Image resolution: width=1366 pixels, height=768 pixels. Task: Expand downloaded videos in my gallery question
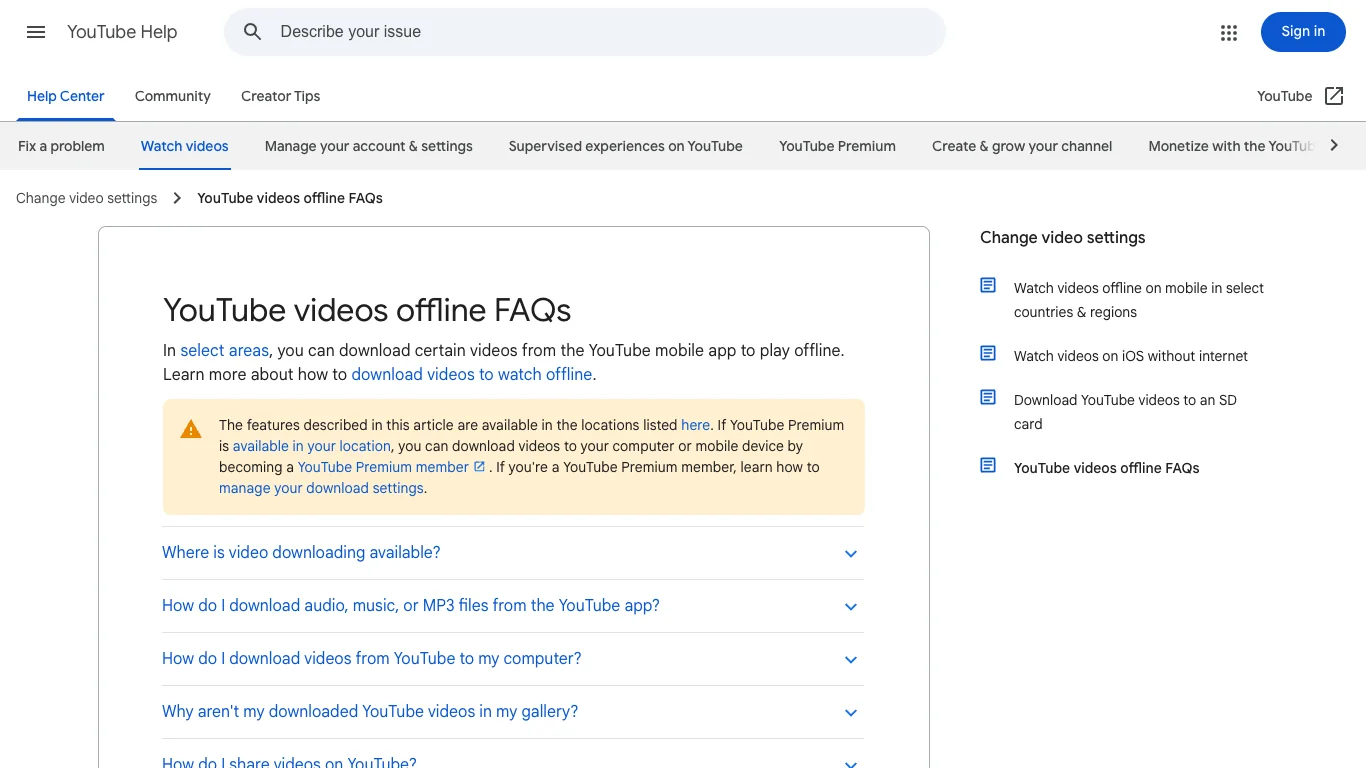tap(851, 713)
